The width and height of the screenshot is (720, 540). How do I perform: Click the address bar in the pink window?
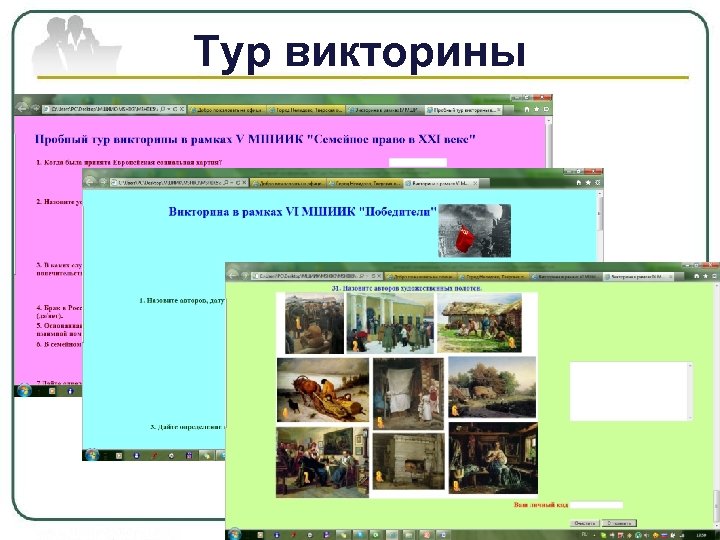click(113, 109)
